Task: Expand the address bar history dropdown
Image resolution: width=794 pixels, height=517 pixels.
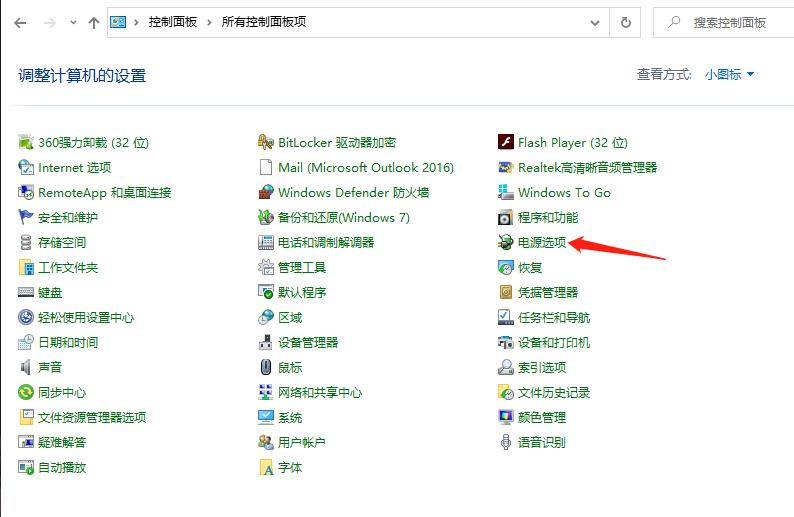Action: click(595, 23)
